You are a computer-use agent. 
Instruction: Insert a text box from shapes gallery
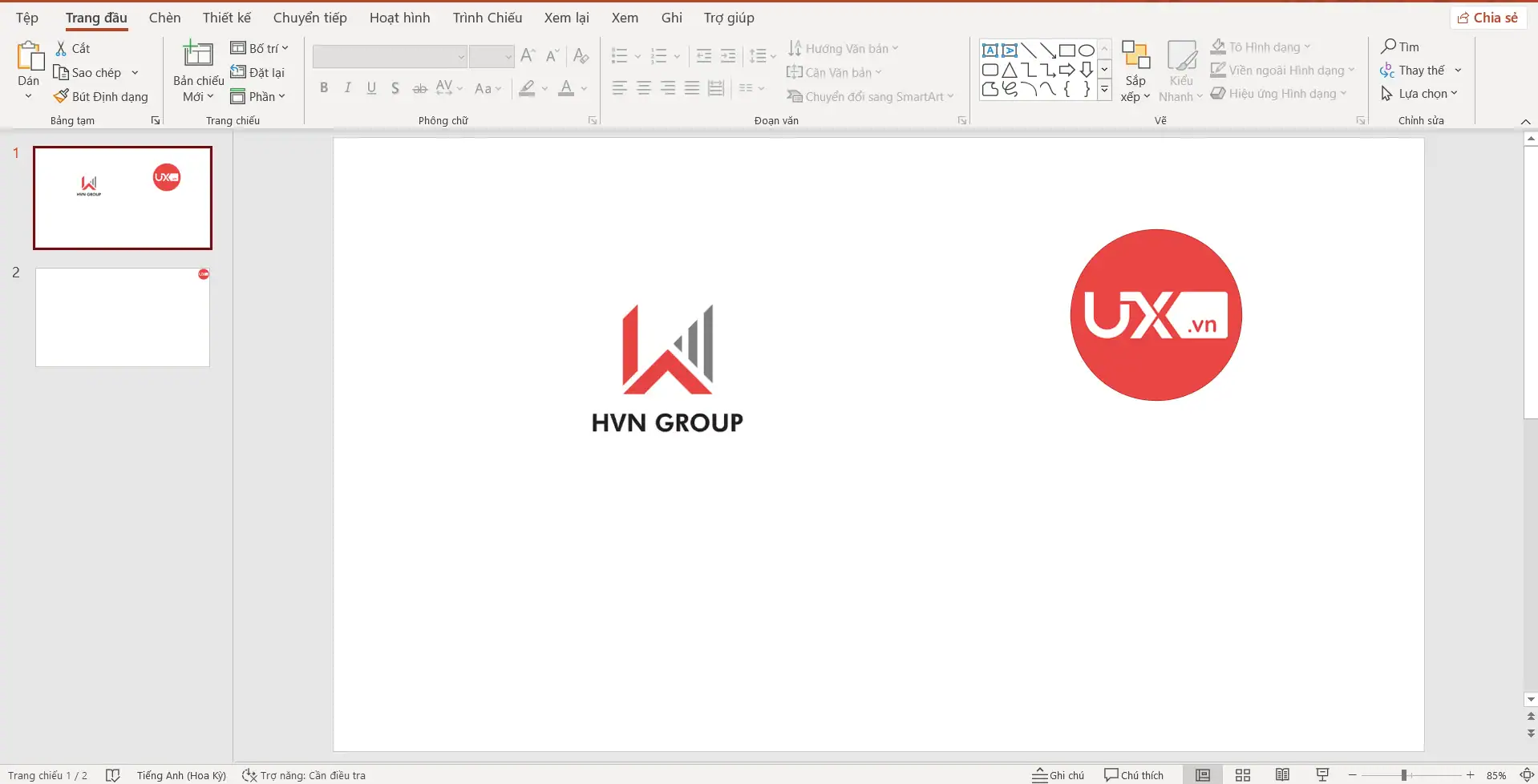(x=990, y=50)
